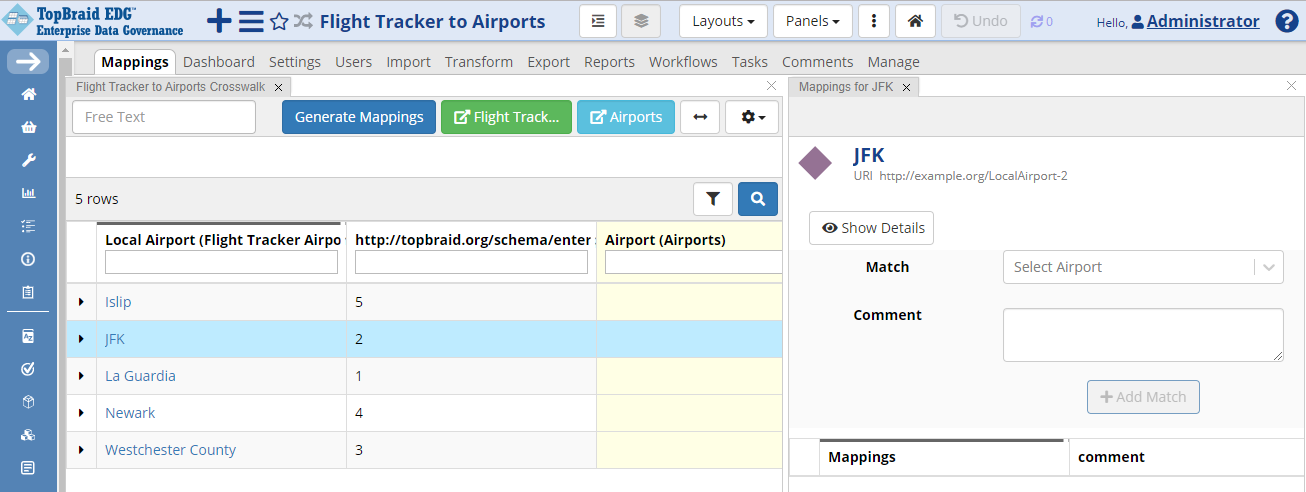Expand the Newark row
Image resolution: width=1306 pixels, height=492 pixels.
[x=81, y=413]
